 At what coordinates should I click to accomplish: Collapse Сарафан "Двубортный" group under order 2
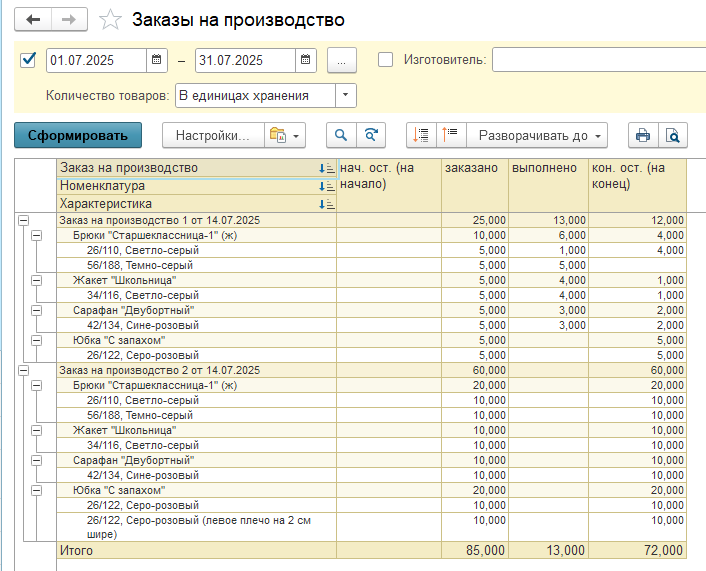tap(36, 460)
